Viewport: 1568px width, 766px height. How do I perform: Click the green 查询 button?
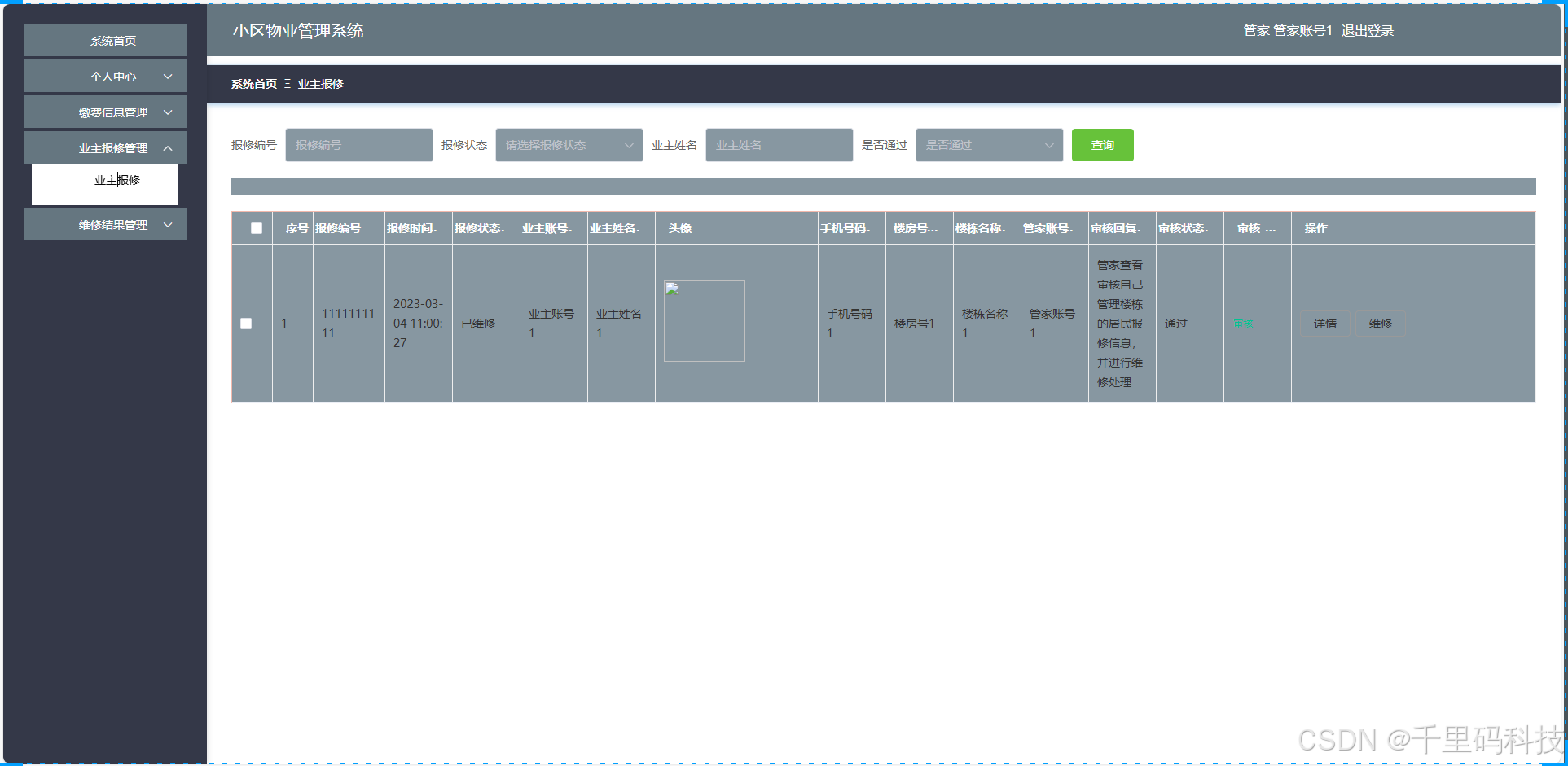(x=1103, y=145)
